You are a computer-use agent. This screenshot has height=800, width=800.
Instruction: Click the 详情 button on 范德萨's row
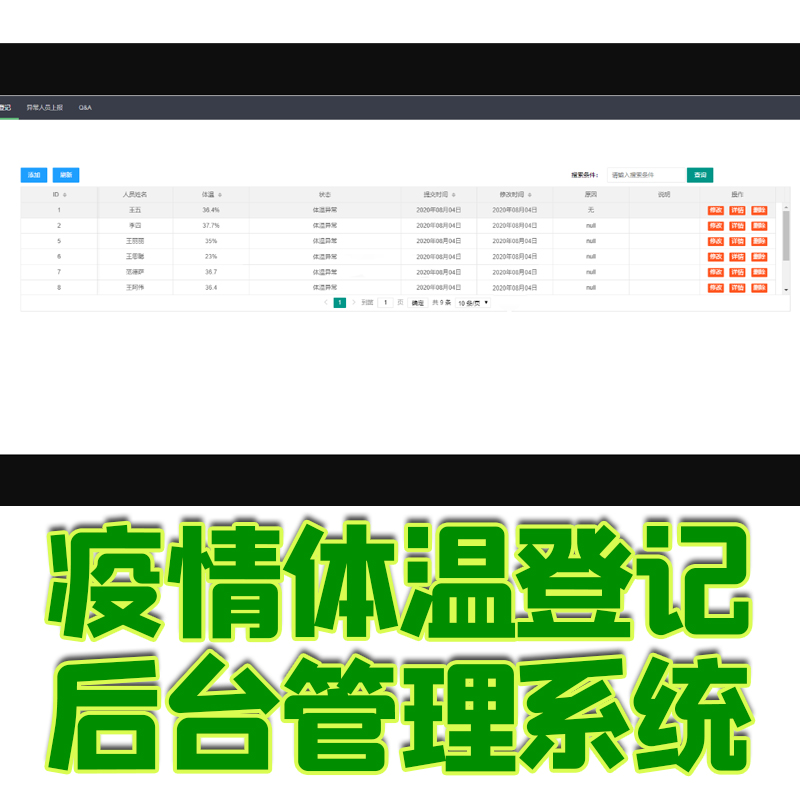[x=737, y=271]
